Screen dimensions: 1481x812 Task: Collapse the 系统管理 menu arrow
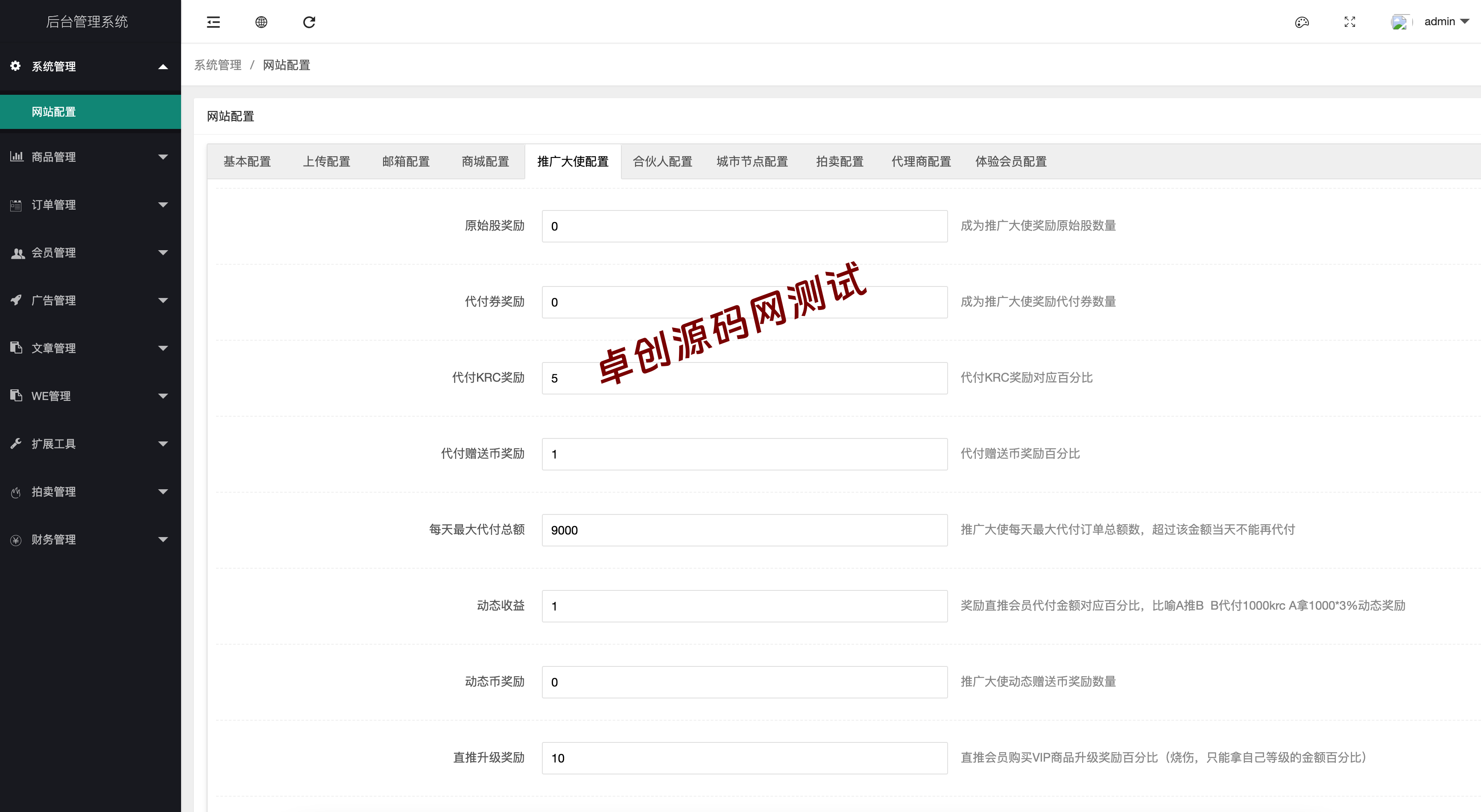(163, 67)
